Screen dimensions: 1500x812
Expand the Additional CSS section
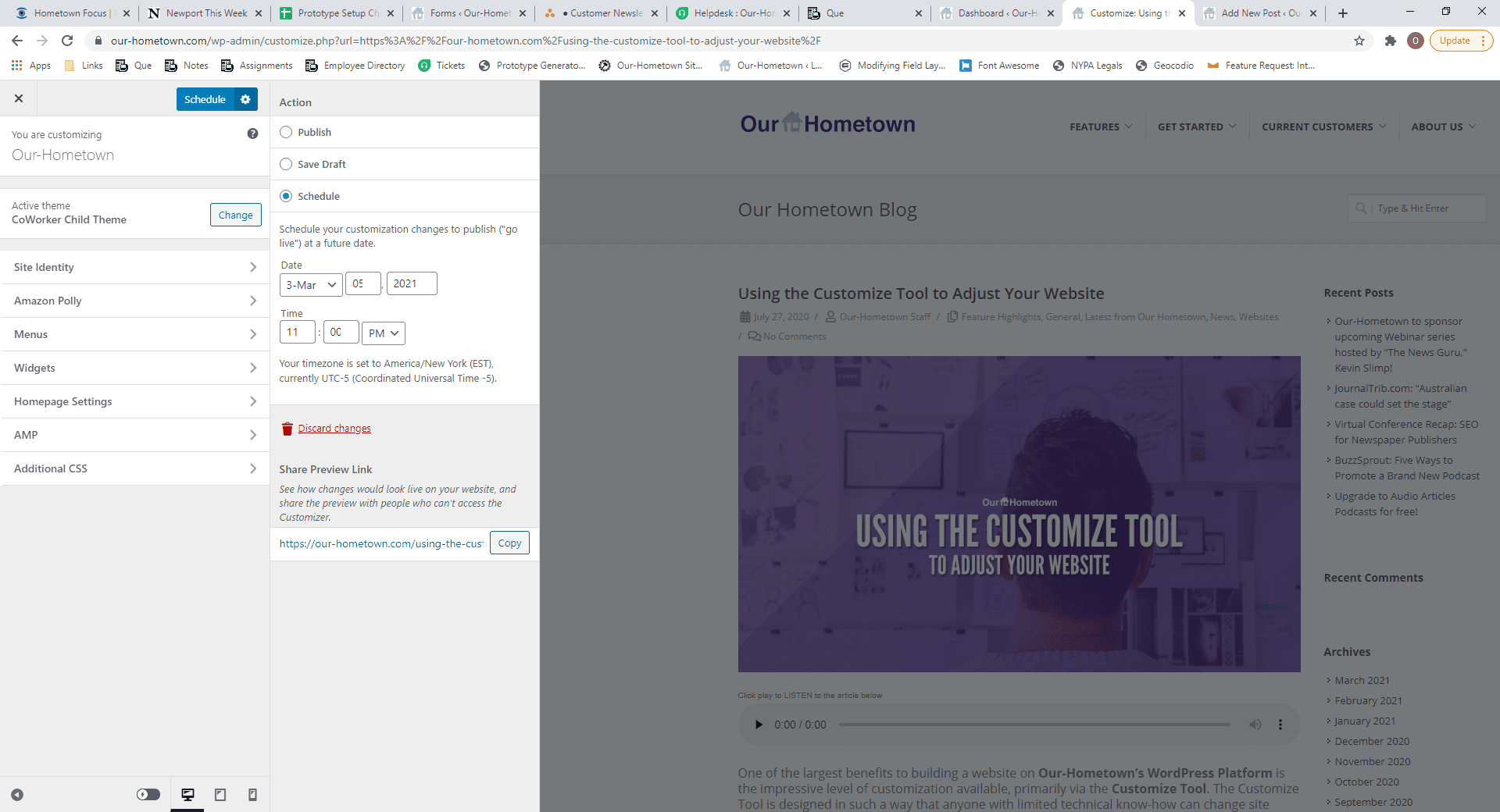pyautogui.click(x=135, y=468)
